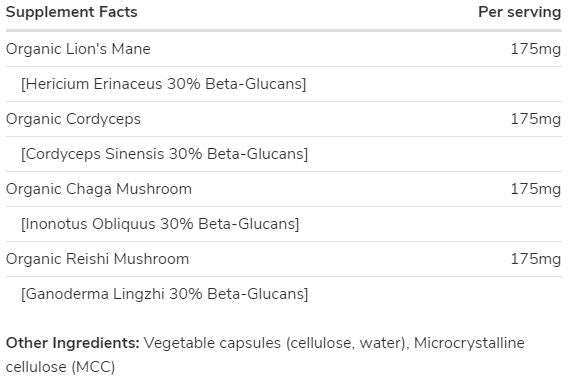This screenshot has height=383, width=579.
Task: Click the Supplement Facts heading
Action: (72, 12)
